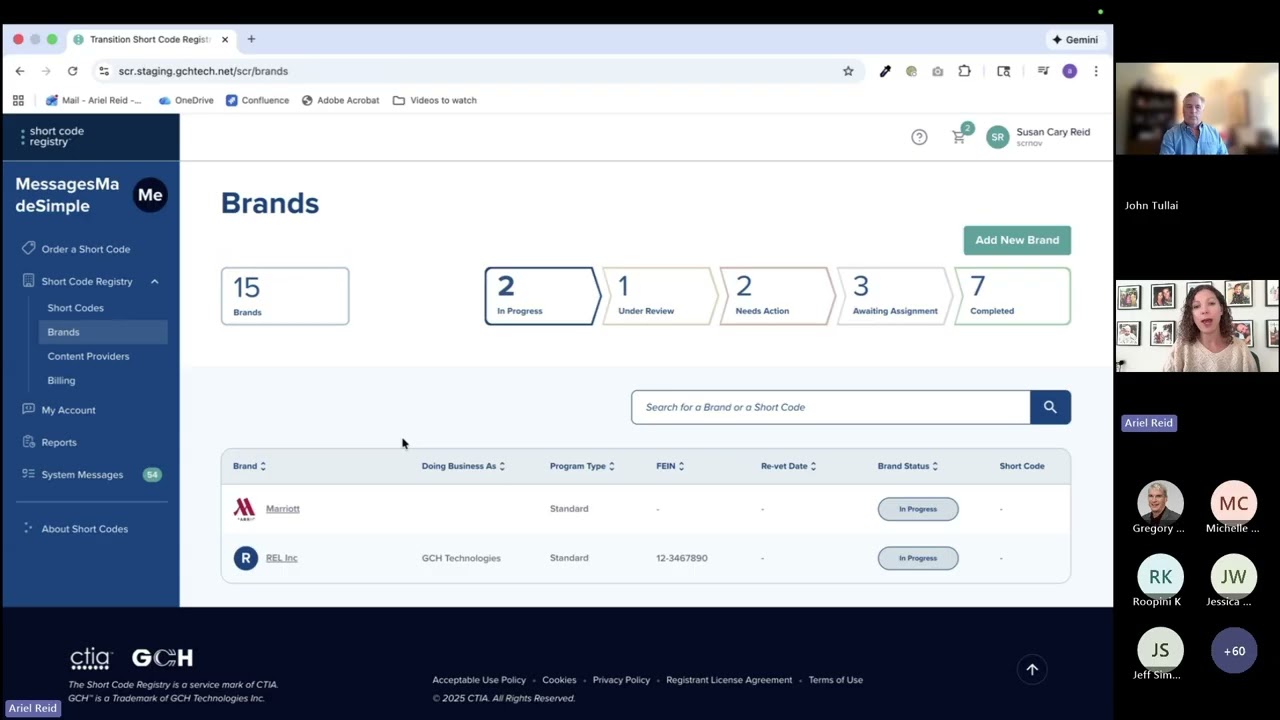Click the Add New Brand button

click(1017, 240)
